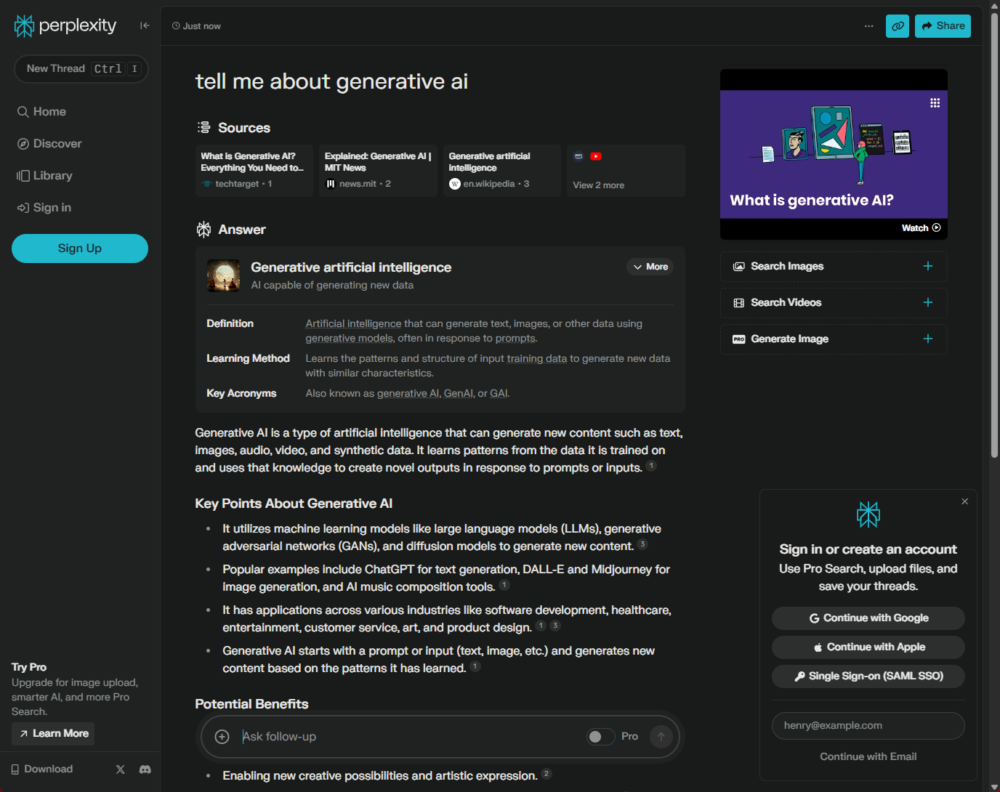Click the Artificial intelligence definition link
This screenshot has height=792, width=1000.
(353, 323)
